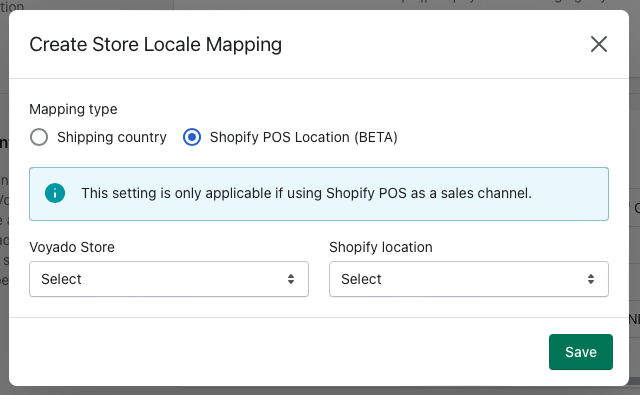This screenshot has width=640, height=395.
Task: Select the Shipping country radio button
Action: [39, 137]
